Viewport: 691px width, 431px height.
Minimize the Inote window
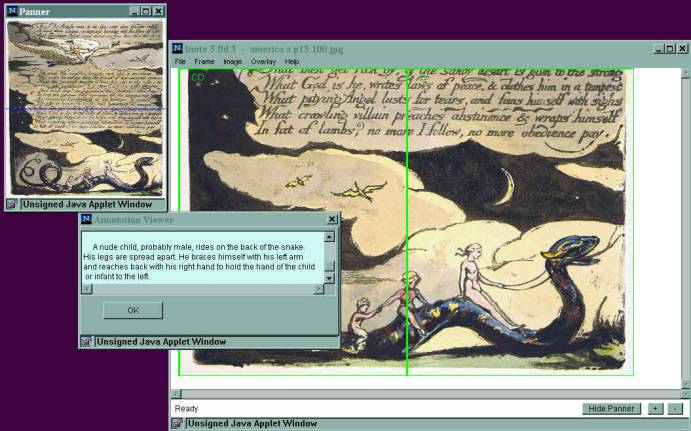[x=659, y=49]
